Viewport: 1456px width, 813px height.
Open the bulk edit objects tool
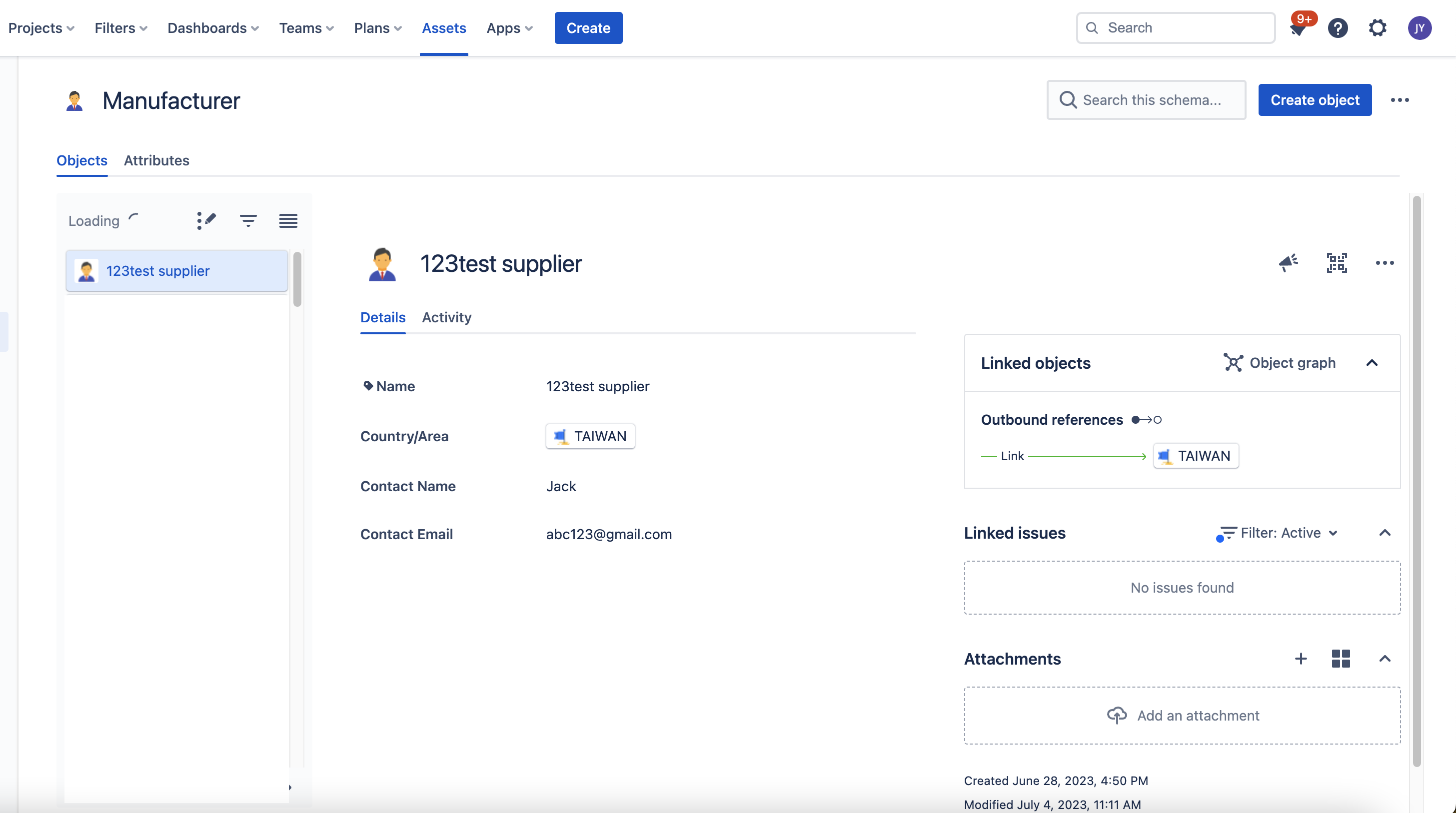tap(206, 220)
